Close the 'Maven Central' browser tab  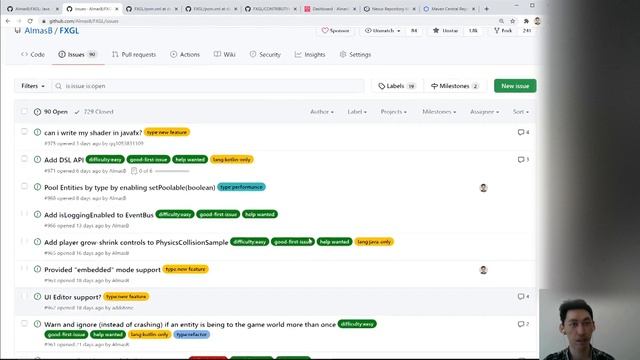(x=473, y=9)
